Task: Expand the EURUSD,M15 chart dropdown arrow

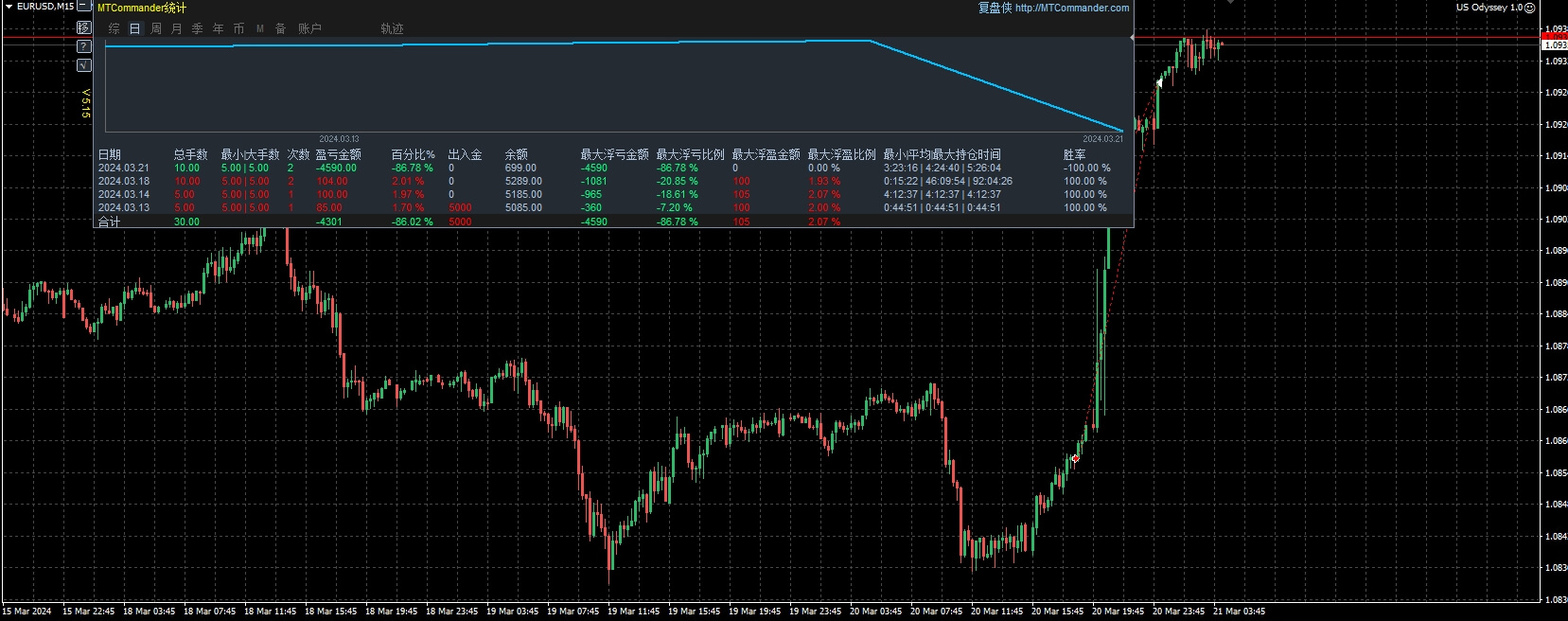Action: tap(9, 7)
